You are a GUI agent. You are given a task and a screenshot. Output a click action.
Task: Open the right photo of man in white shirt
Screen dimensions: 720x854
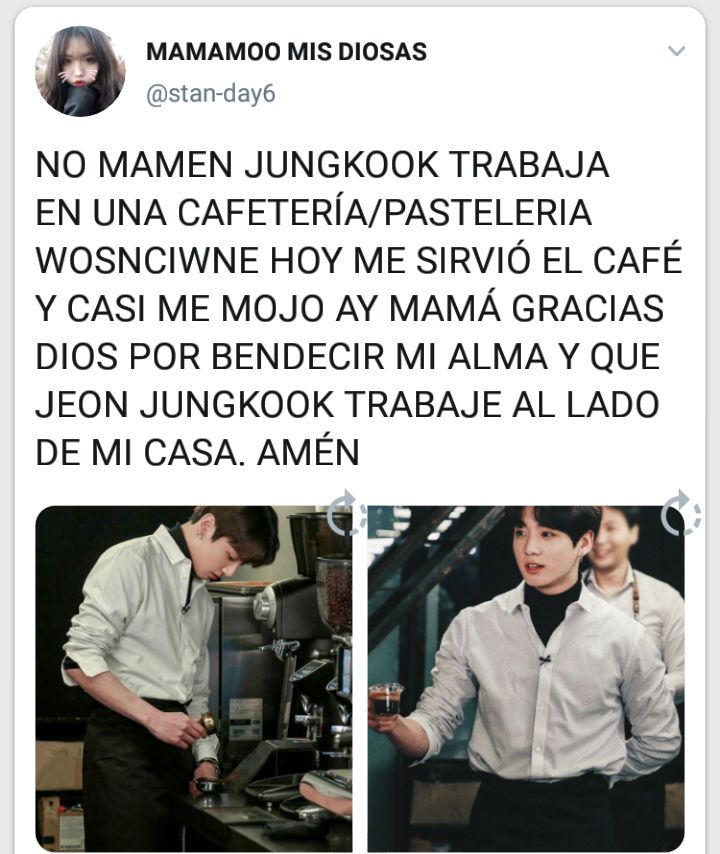click(526, 678)
